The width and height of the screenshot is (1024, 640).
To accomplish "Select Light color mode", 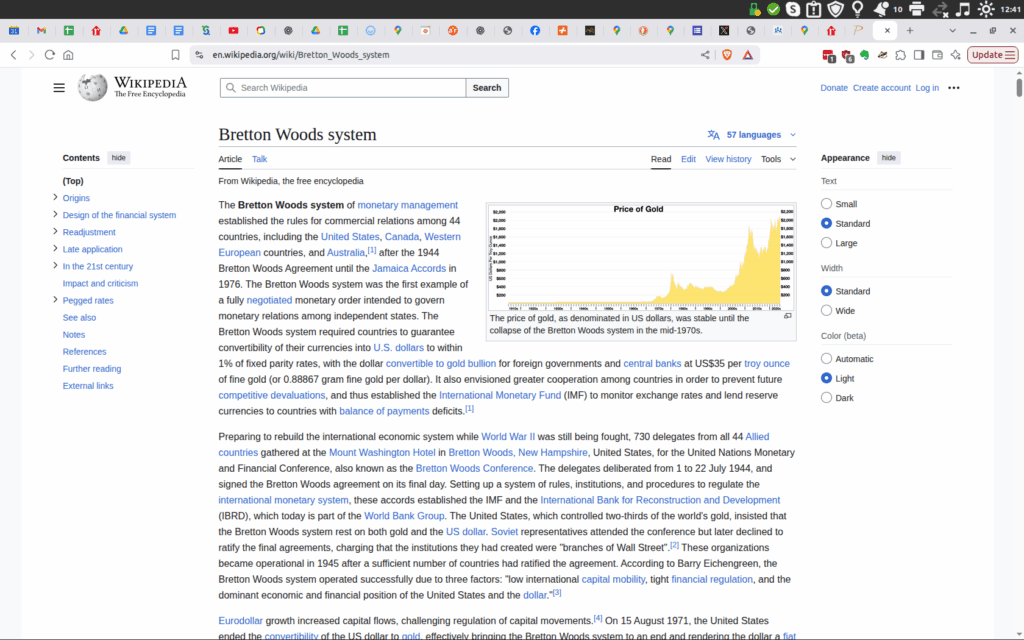I will click(826, 378).
